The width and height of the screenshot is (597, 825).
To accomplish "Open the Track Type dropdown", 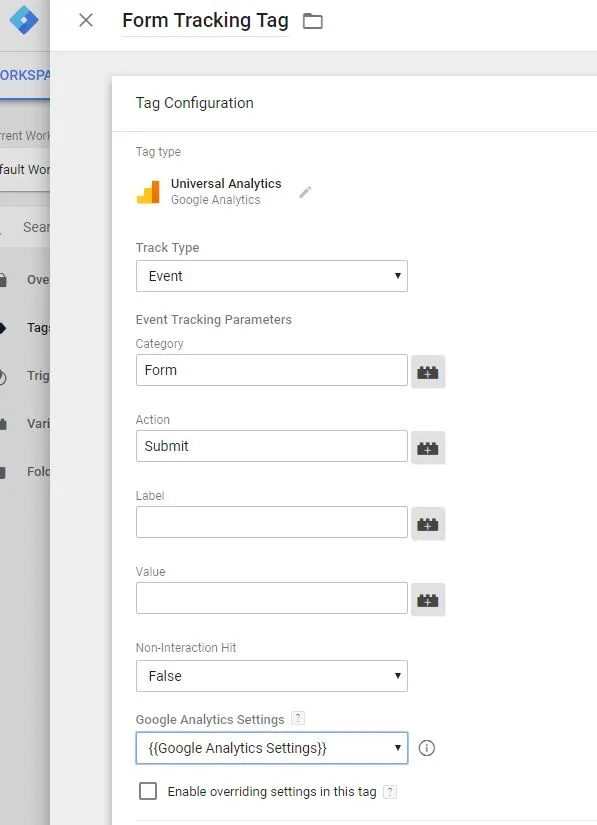I will click(x=271, y=276).
